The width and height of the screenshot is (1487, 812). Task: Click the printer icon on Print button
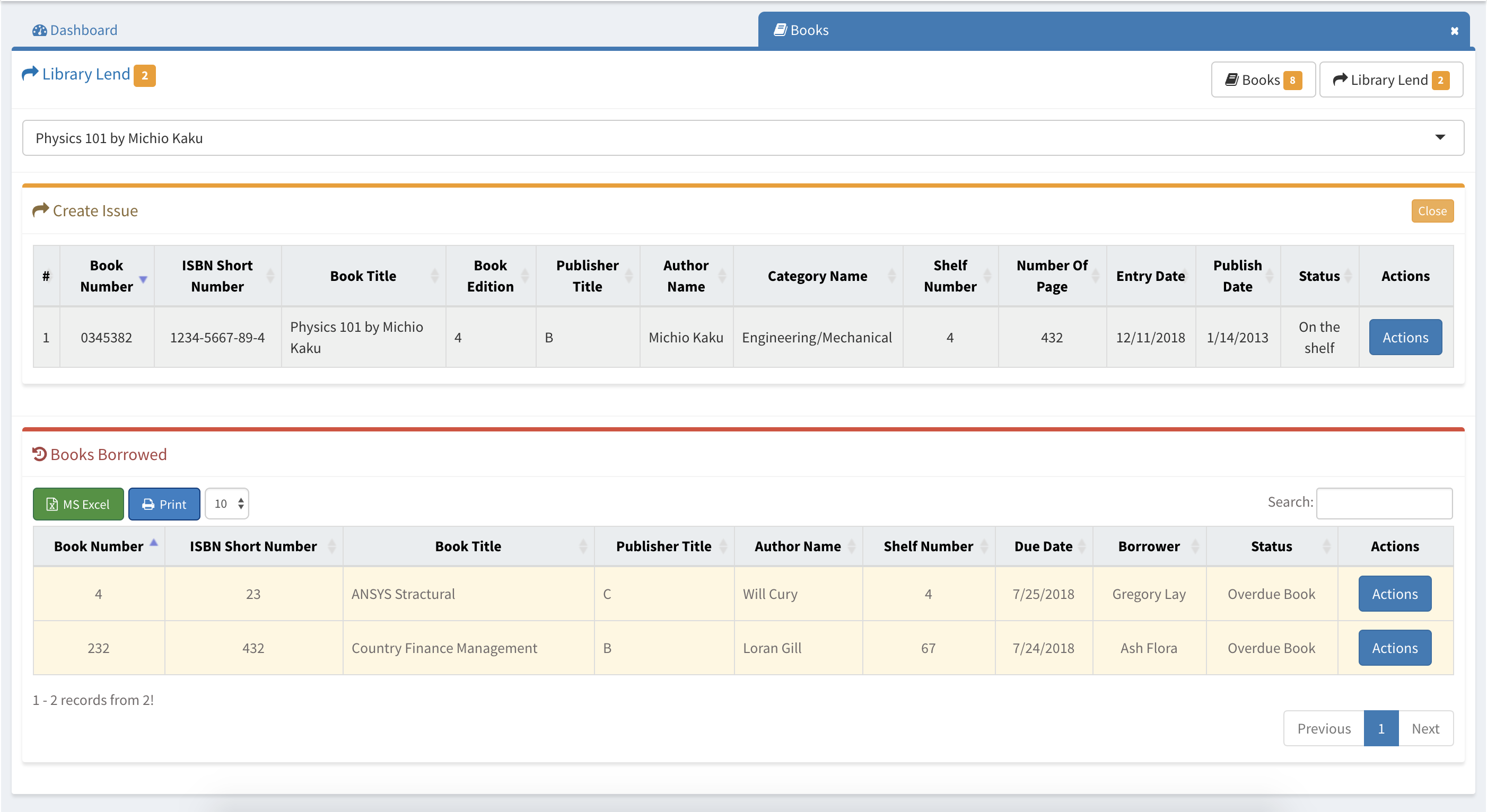pos(148,504)
